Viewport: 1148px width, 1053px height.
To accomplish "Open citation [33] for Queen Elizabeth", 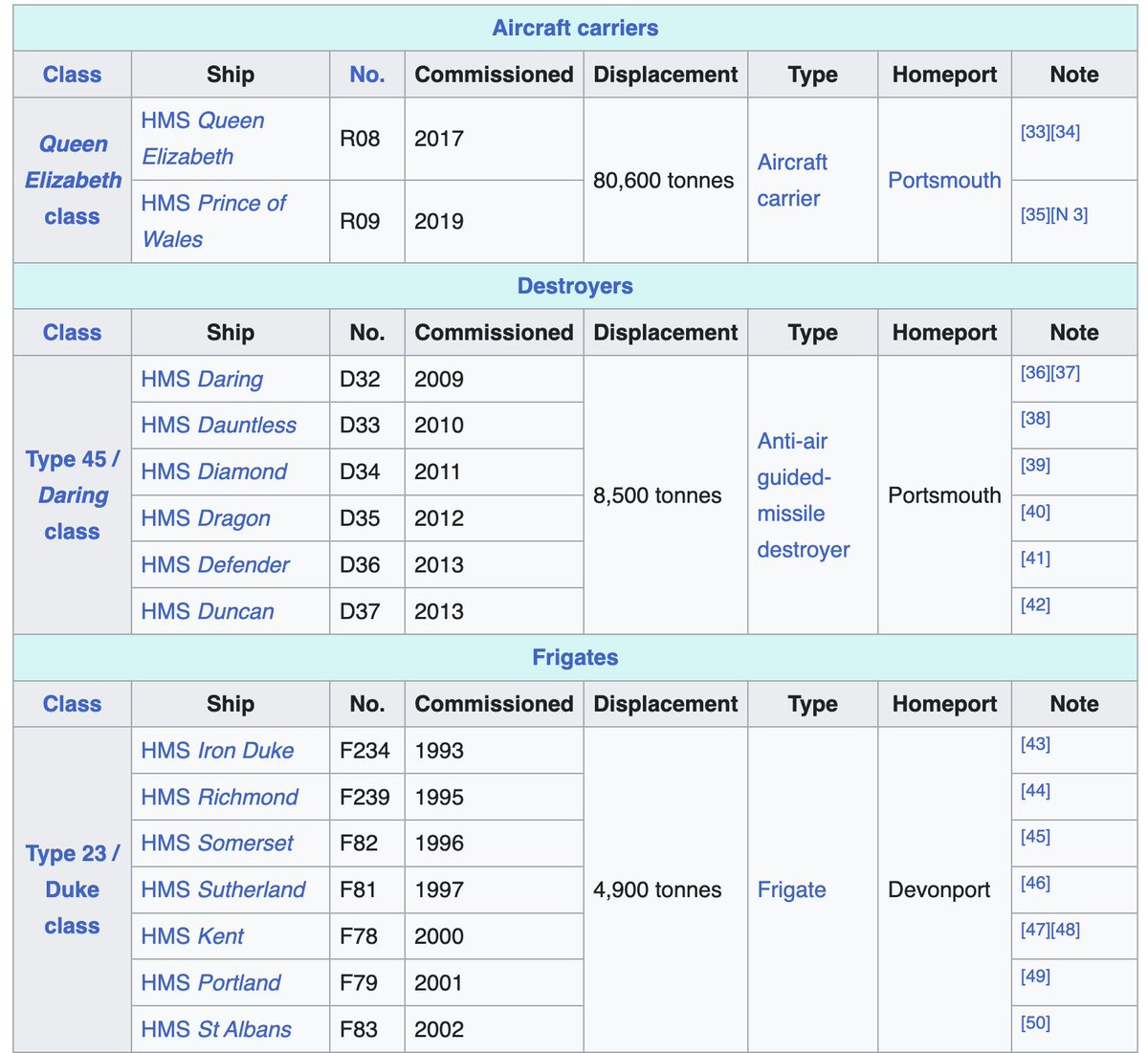I will 1035,132.
